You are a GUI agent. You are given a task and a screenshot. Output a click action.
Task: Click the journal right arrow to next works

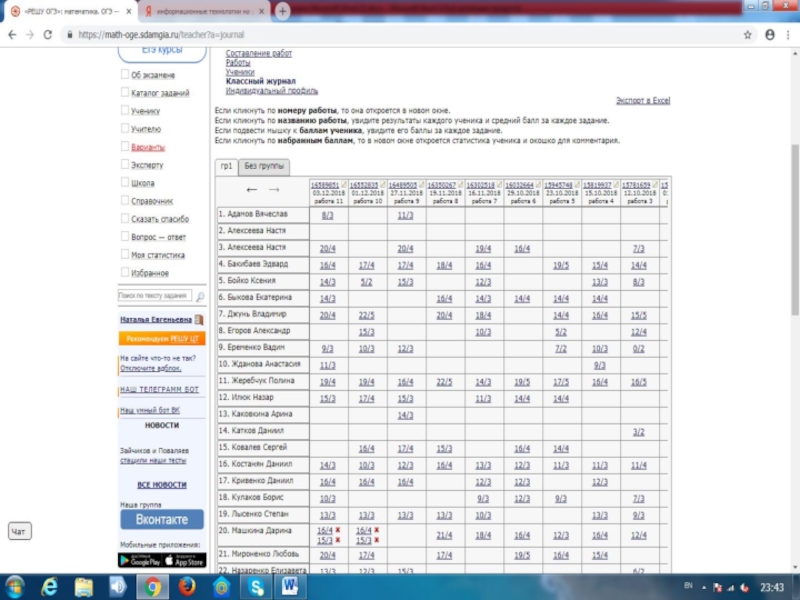274,190
